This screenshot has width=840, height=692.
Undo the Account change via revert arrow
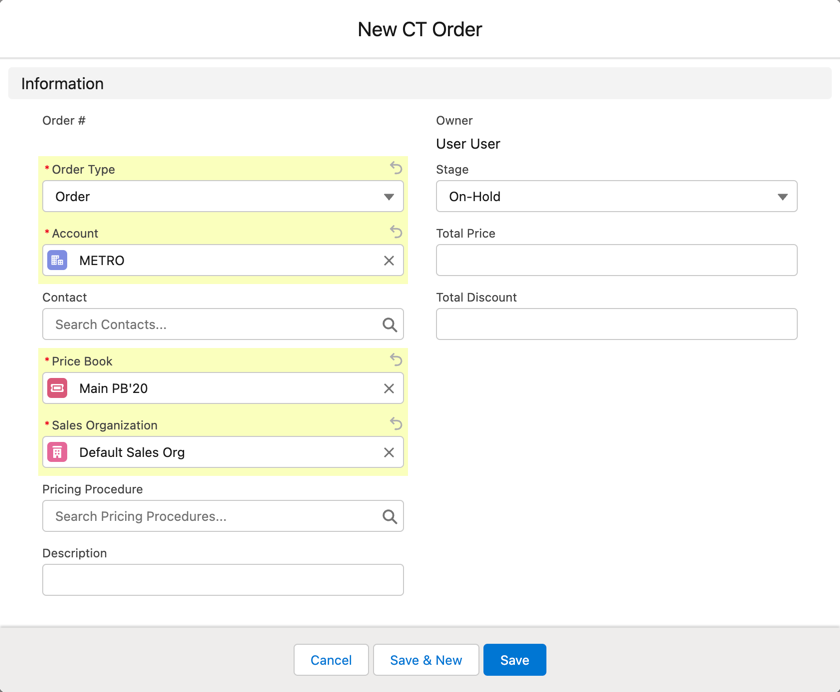(395, 232)
